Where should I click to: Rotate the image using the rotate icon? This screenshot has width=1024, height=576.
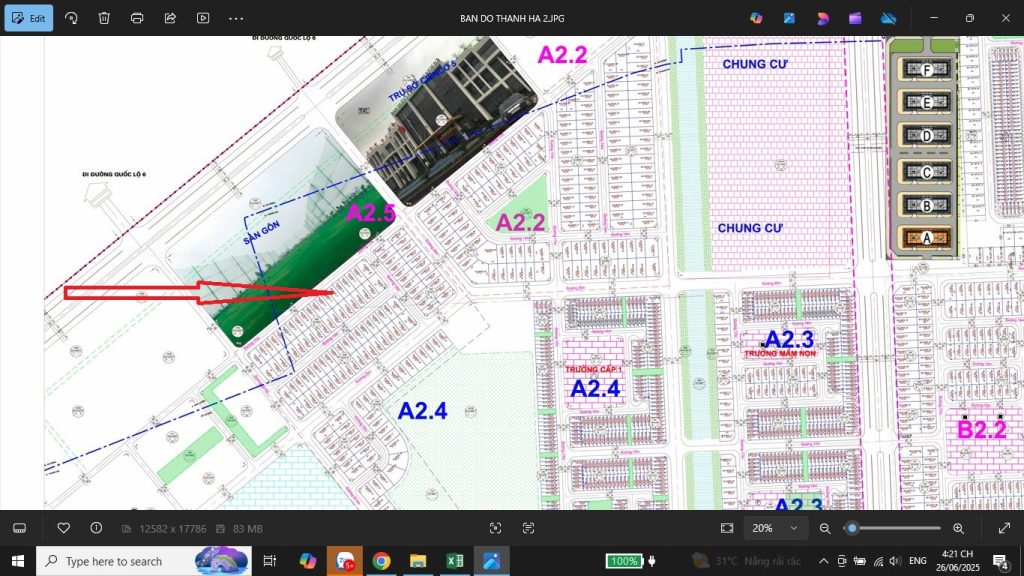(71, 18)
